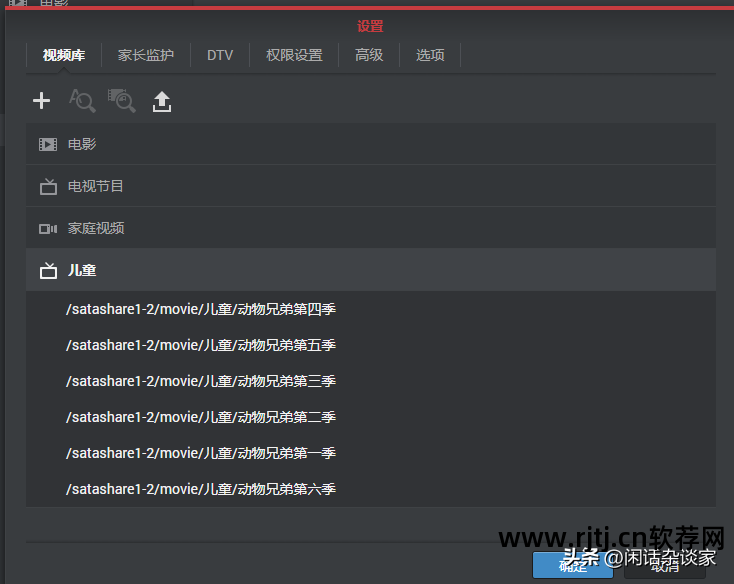Screen dimensions: 734x584
Task: Click the search video info icon
Action: (82, 101)
